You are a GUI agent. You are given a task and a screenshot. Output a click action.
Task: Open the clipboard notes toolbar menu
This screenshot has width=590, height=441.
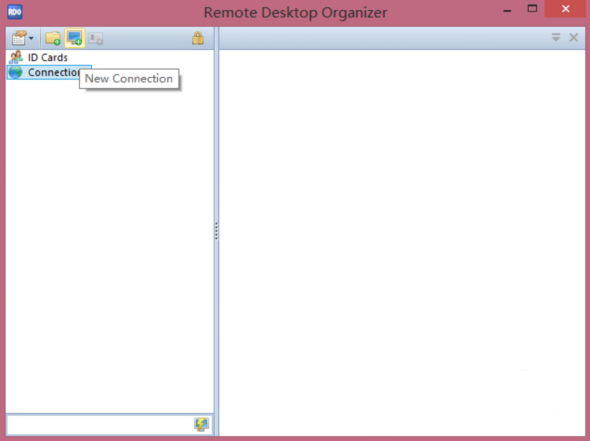pos(19,38)
